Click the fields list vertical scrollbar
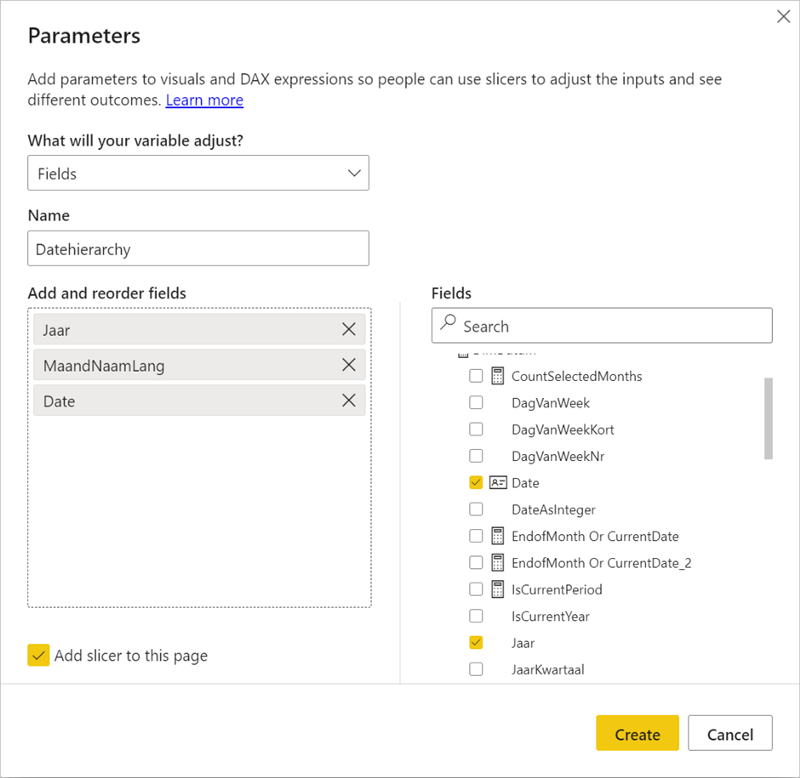 [768, 418]
